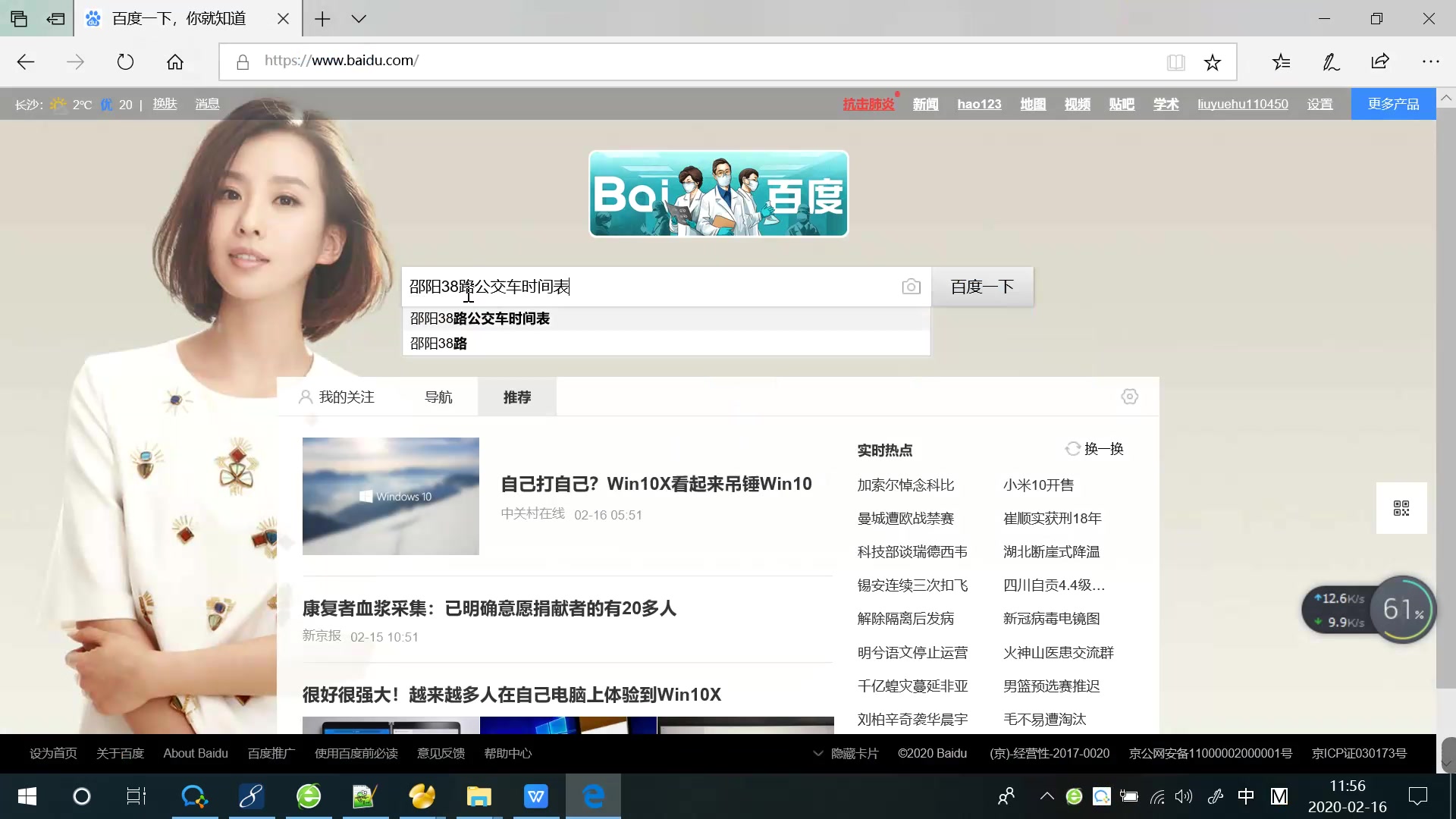Viewport: 1456px width, 819px height.
Task: Open volume control in tray
Action: pos(1184,796)
